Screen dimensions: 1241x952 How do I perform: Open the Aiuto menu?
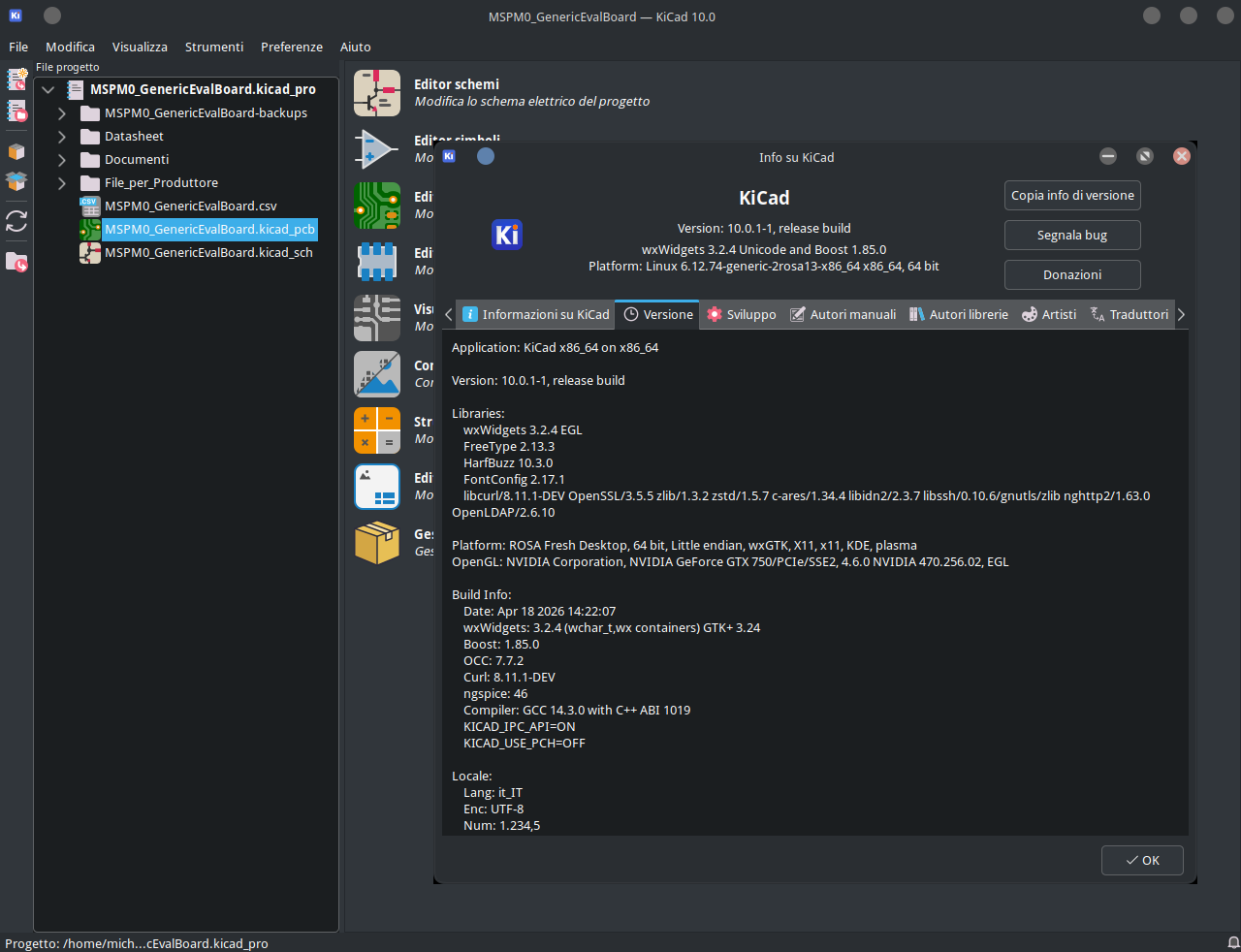click(x=356, y=47)
